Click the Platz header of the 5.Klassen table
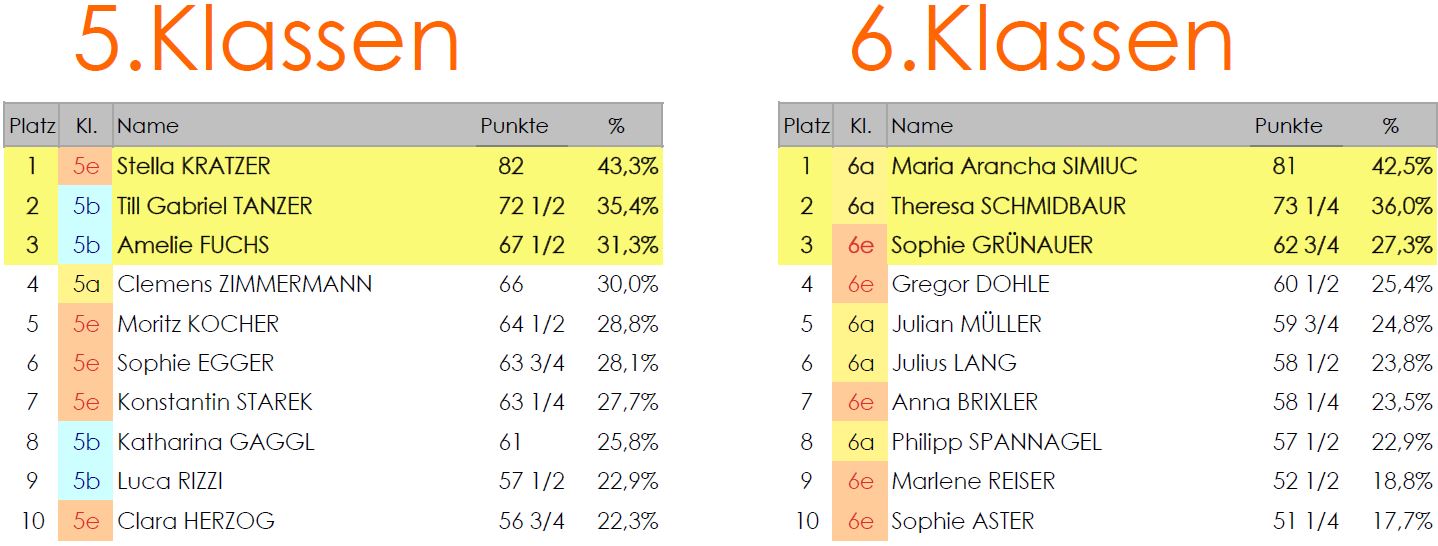The image size is (1438, 546). point(32,126)
